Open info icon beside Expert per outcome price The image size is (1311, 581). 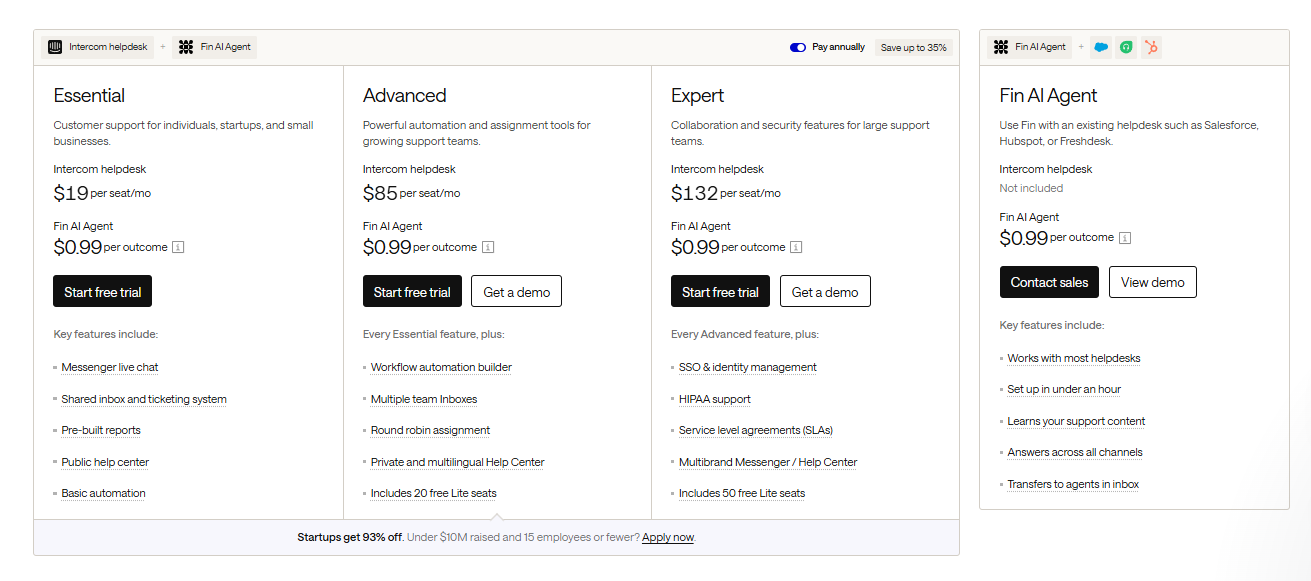796,247
